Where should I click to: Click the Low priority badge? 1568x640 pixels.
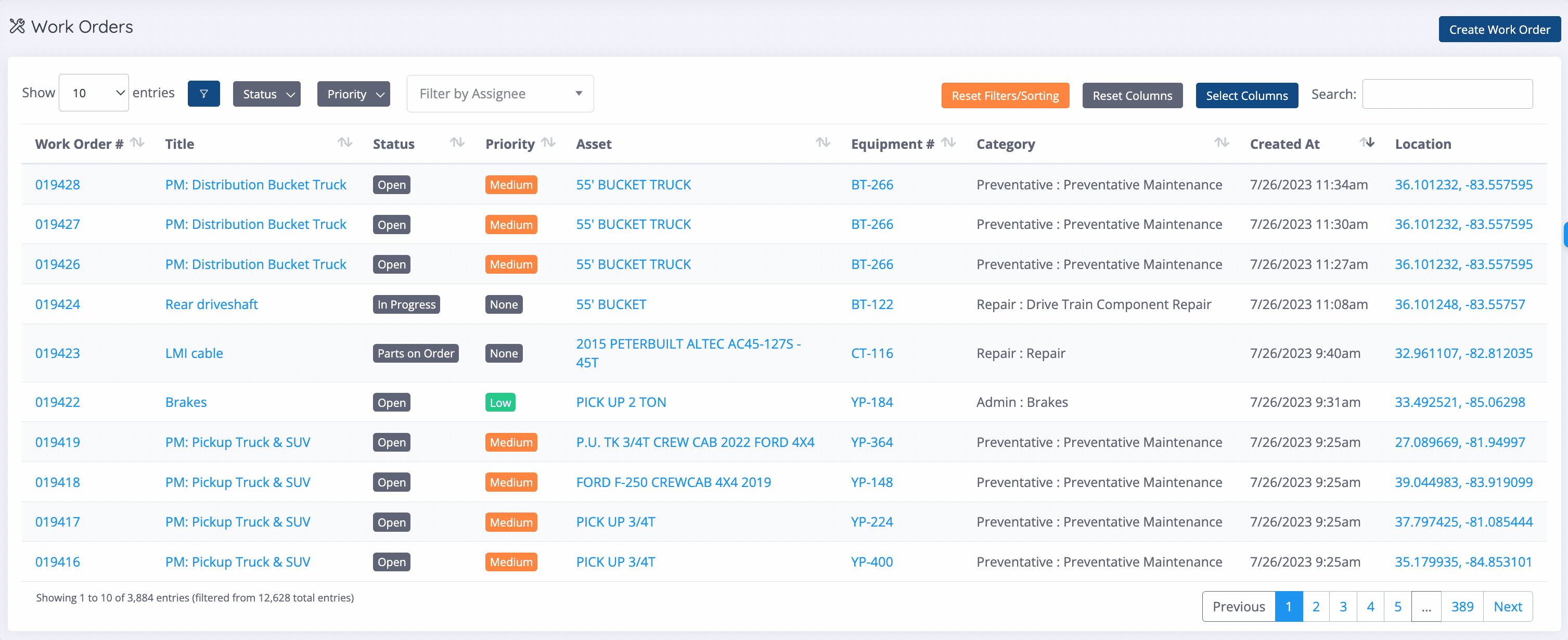tap(500, 403)
